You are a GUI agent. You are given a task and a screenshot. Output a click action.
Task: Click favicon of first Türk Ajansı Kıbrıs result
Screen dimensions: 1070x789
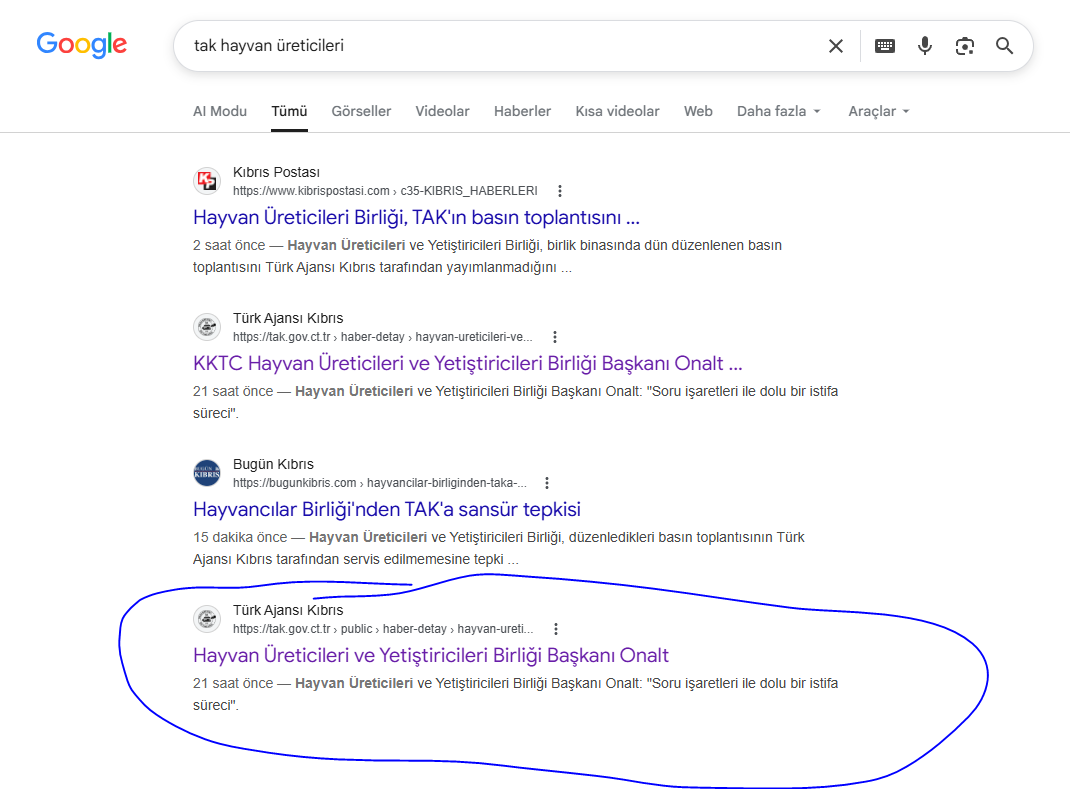click(x=207, y=327)
